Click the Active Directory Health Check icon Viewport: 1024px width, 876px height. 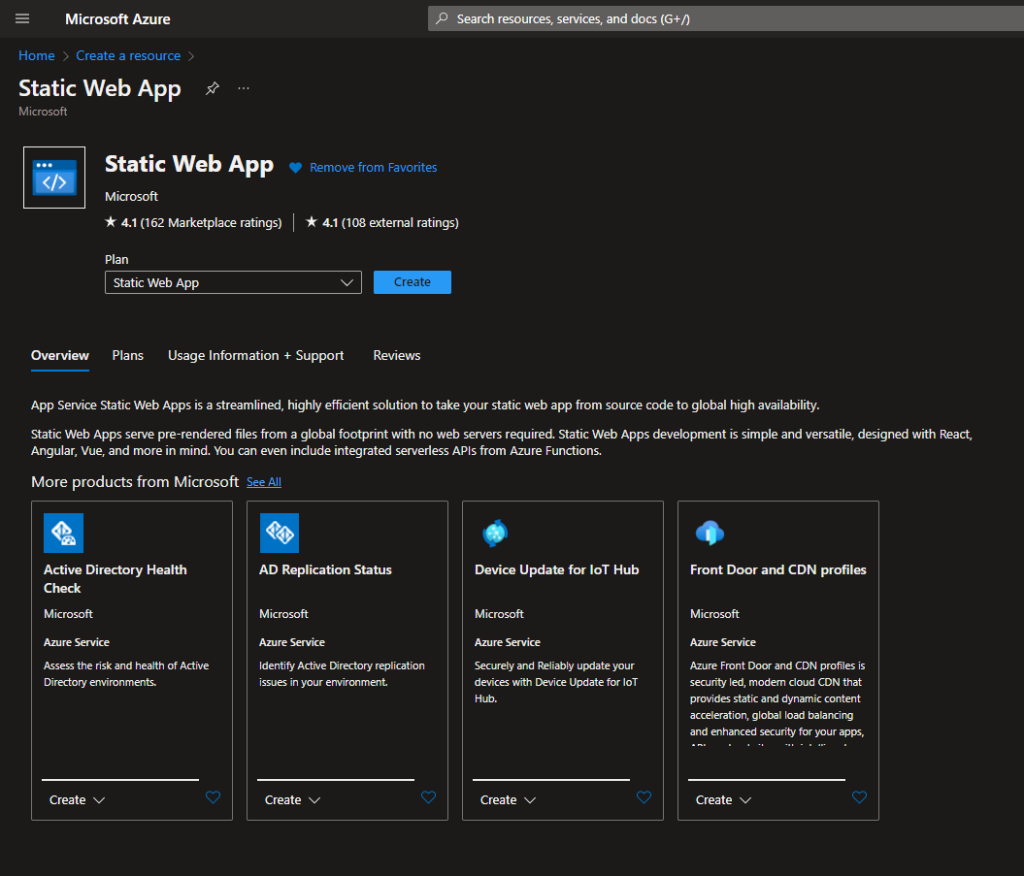click(63, 533)
